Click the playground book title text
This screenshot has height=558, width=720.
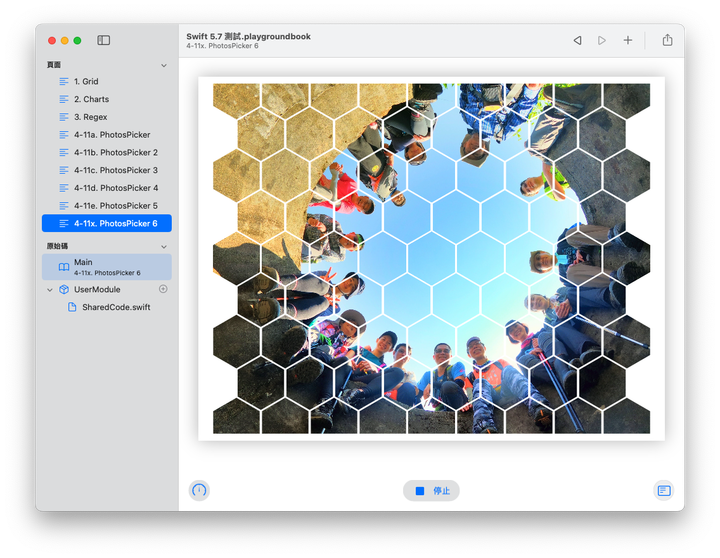(248, 36)
